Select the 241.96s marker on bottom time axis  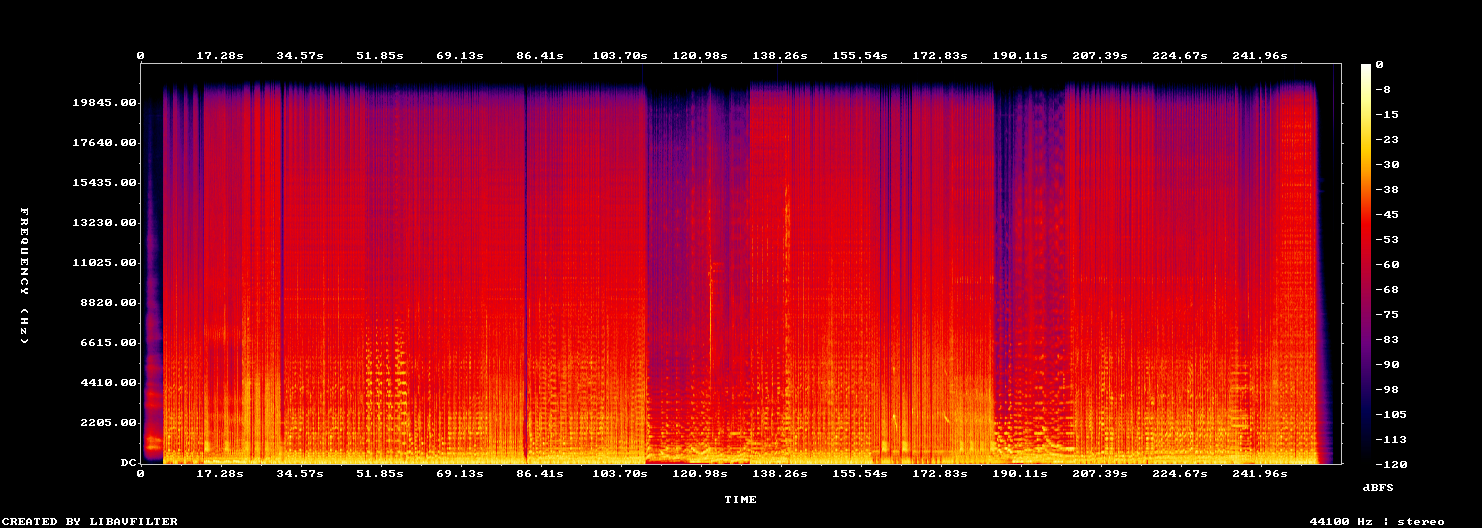1260,473
